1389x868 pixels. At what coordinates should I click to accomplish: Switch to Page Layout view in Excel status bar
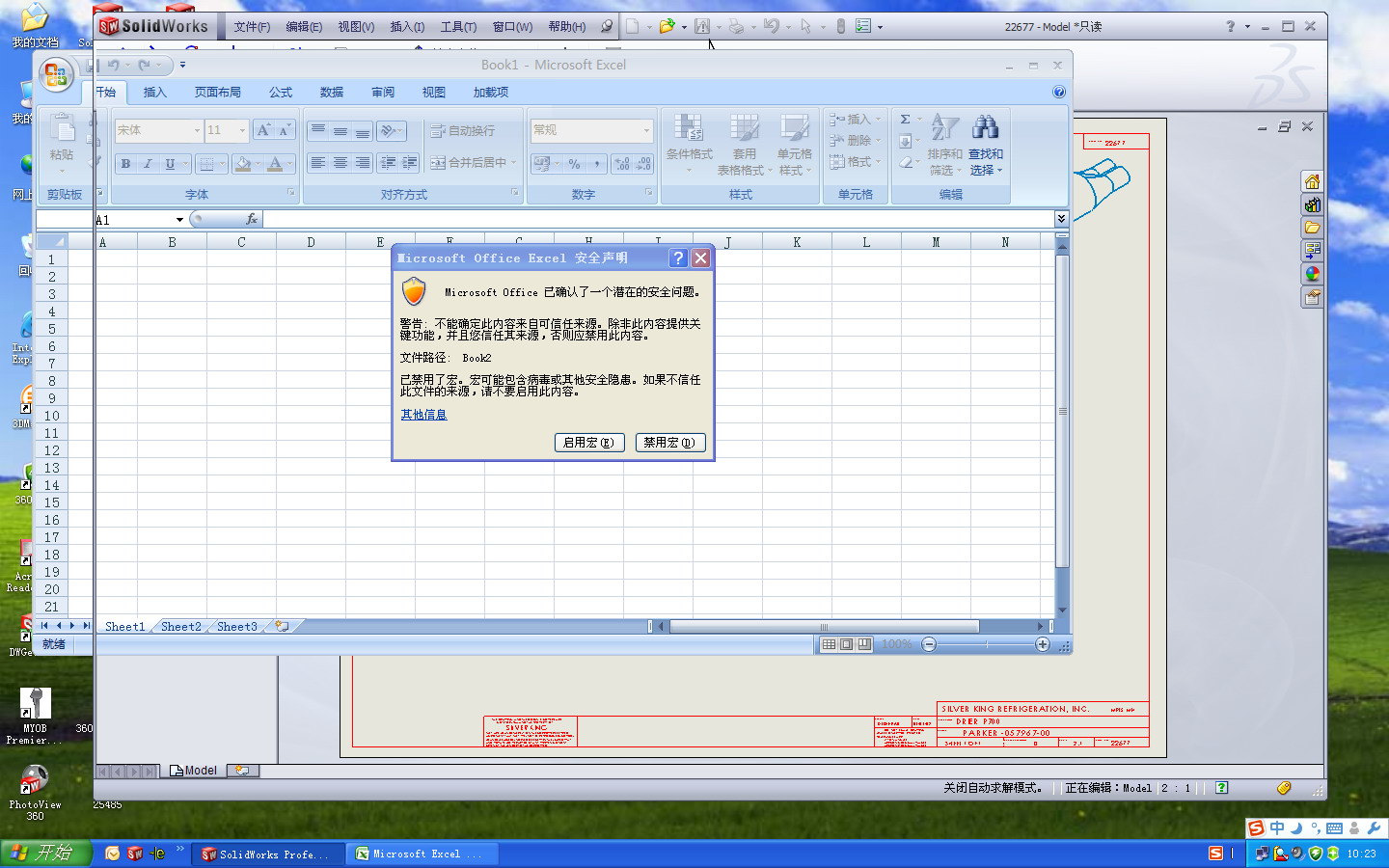pos(846,644)
